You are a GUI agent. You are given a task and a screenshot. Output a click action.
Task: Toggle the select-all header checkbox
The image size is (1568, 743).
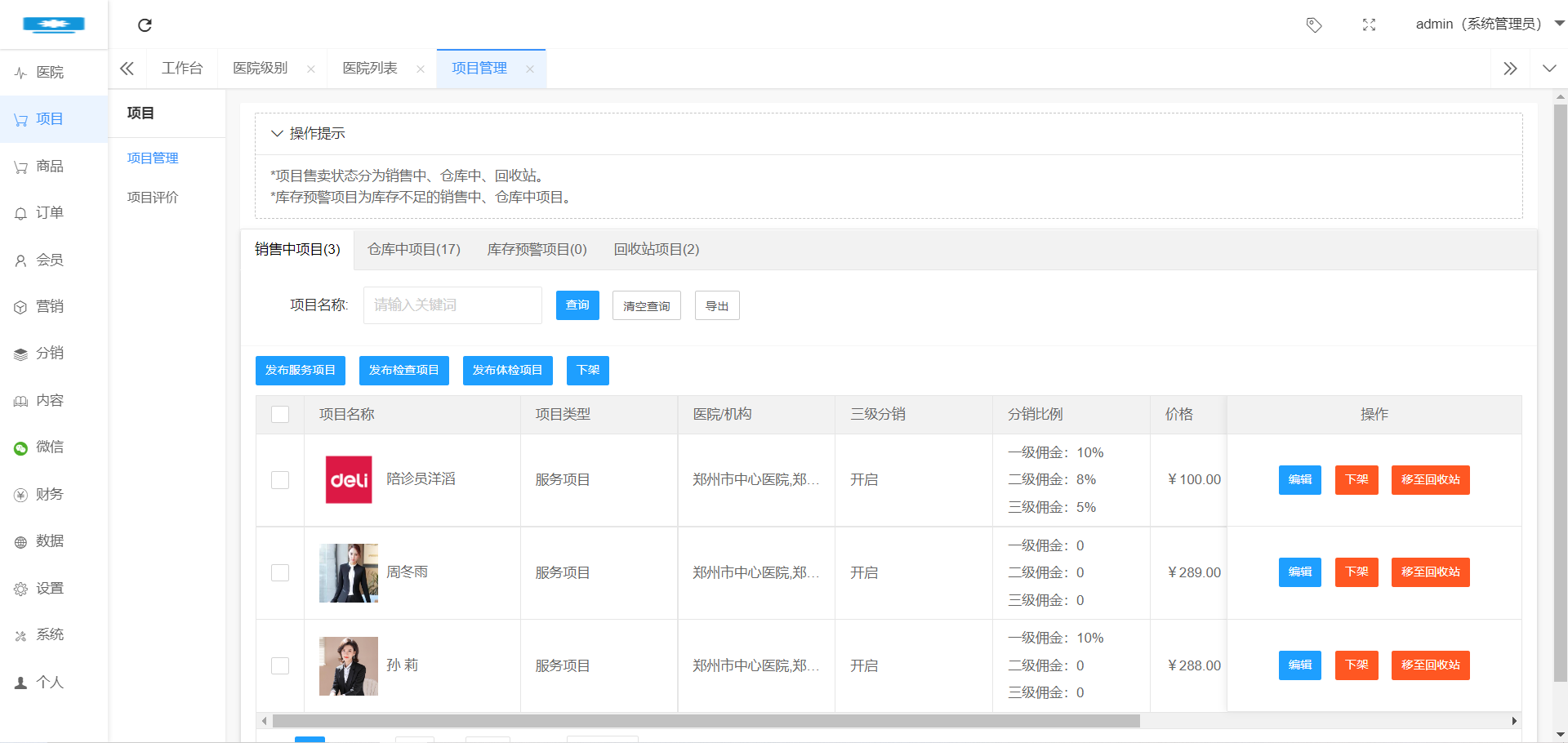pos(280,415)
